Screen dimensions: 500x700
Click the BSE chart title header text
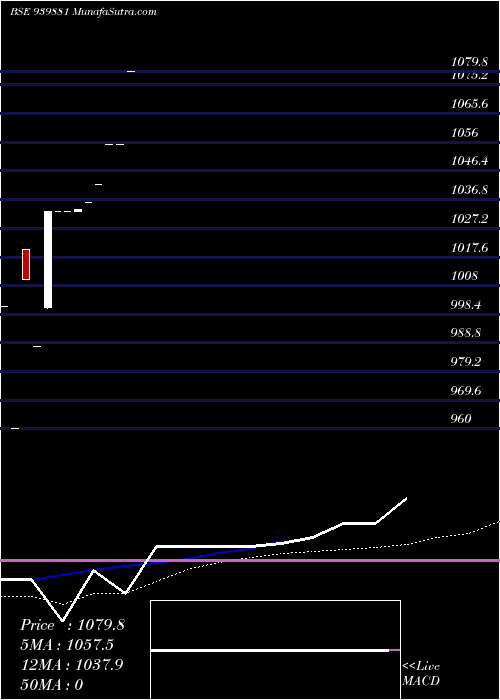(83, 12)
